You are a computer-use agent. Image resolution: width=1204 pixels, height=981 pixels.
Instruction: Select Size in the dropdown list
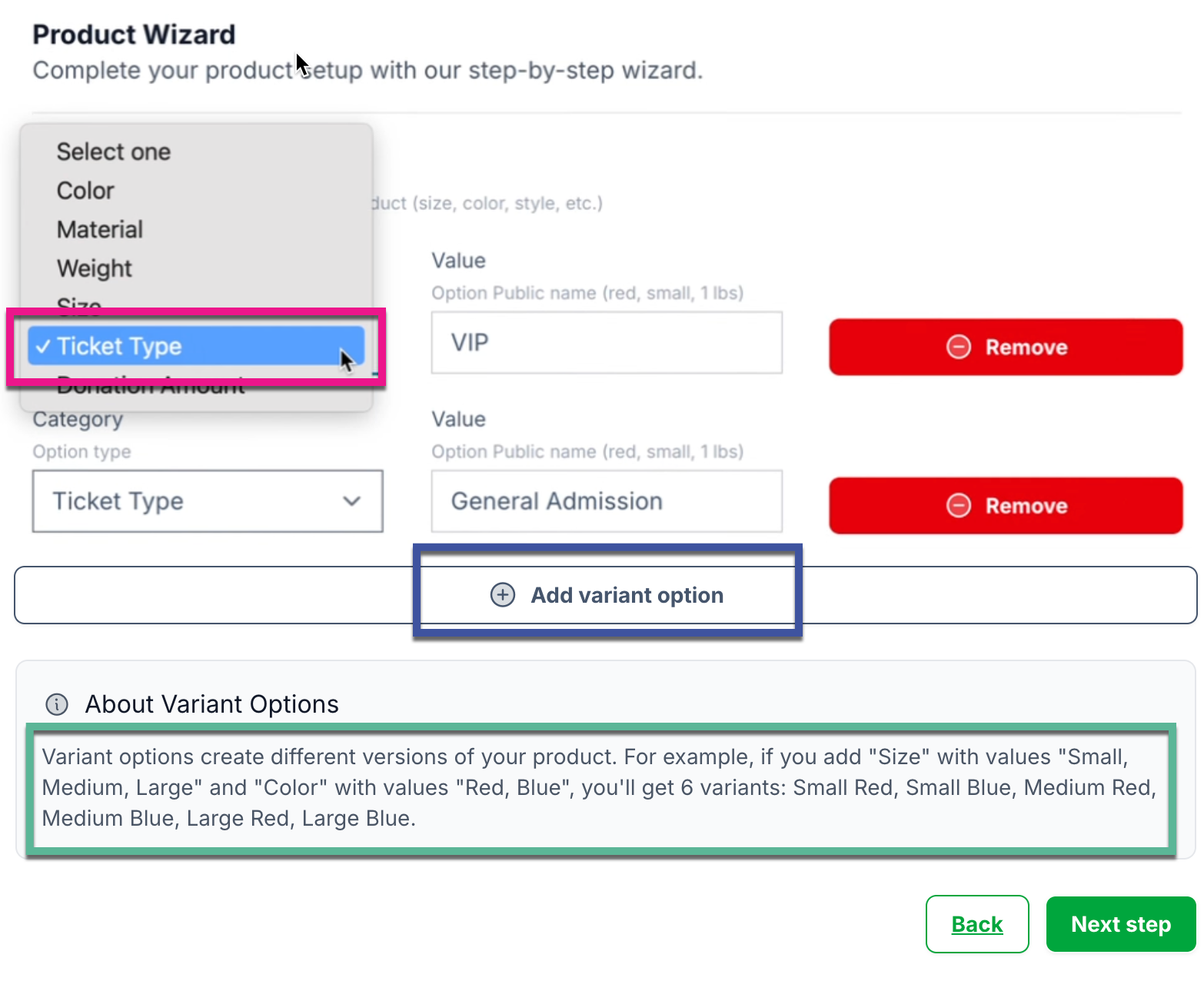79,305
